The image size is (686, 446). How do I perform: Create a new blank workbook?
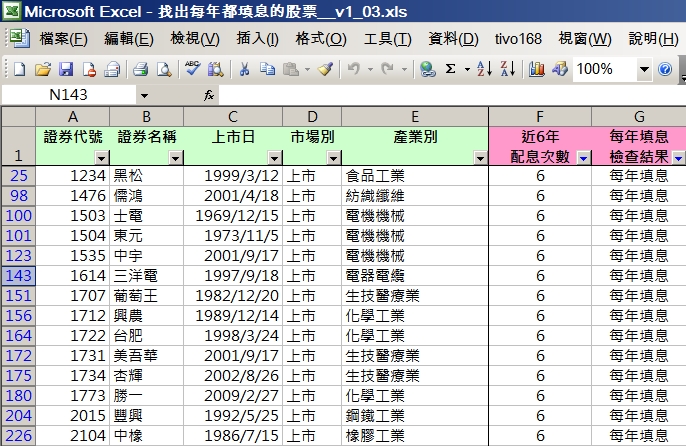point(19,69)
